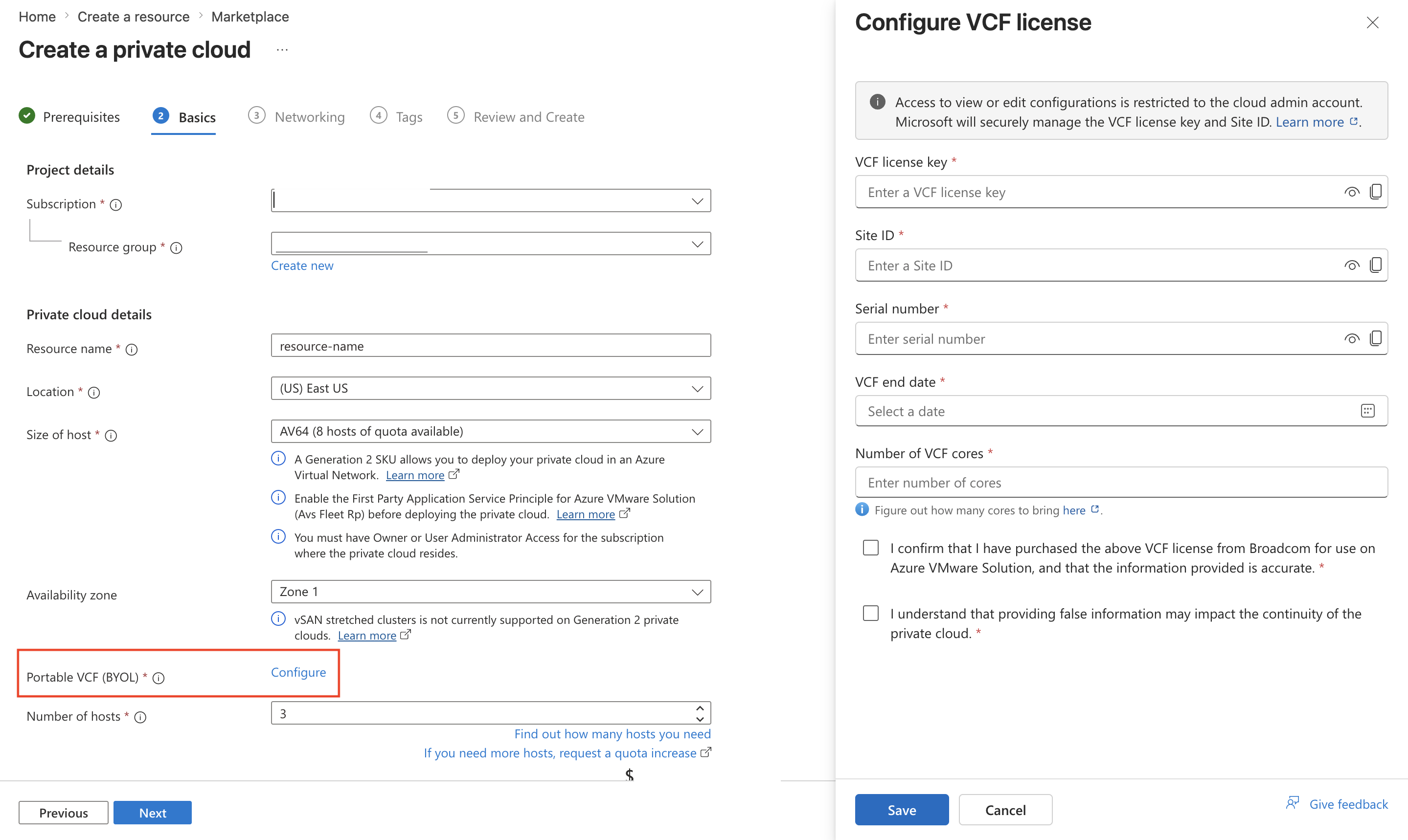Open Learn more about vSAN stretched clusters
This screenshot has width=1408, height=840.
click(x=367, y=635)
